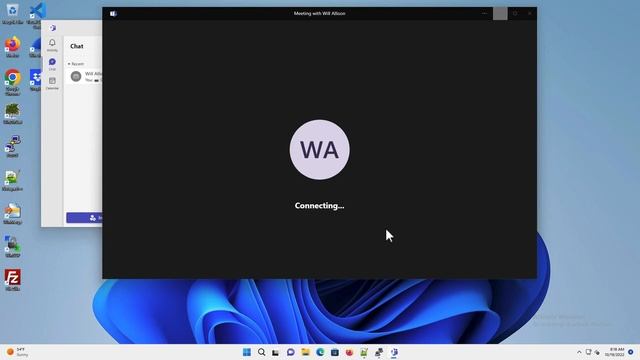Launch Microsoft Edge from taskbar
Screen dimensions: 640x360
click(320, 352)
